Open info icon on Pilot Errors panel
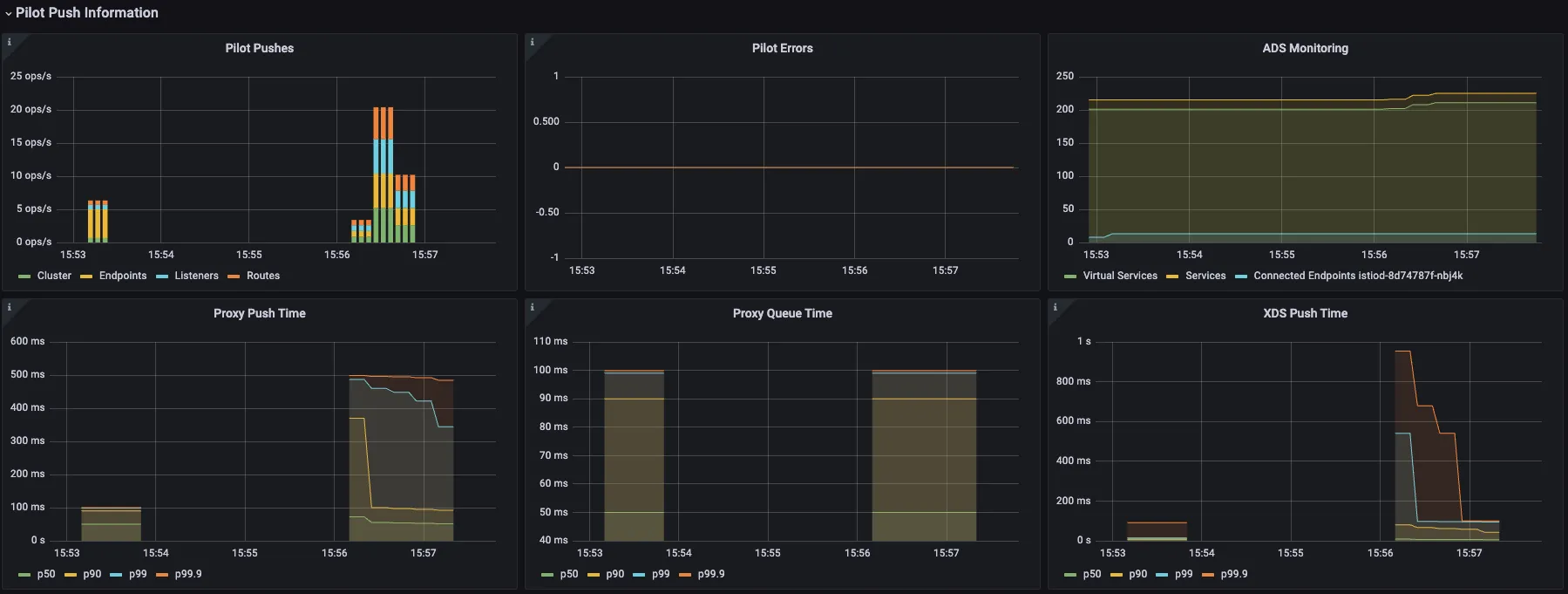 tap(533, 42)
